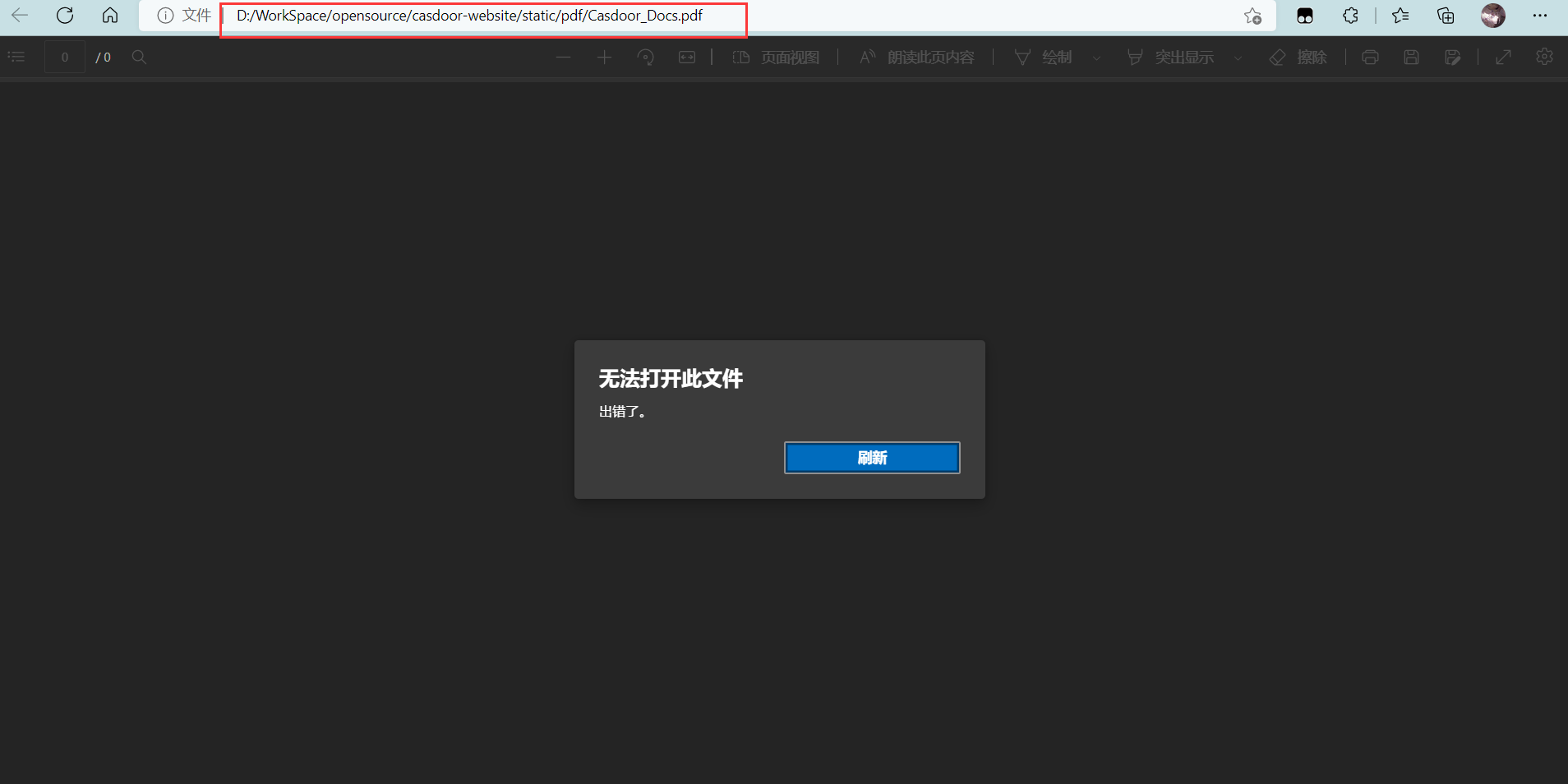Print the PDF document
This screenshot has height=784, width=1568.
pyautogui.click(x=1369, y=57)
